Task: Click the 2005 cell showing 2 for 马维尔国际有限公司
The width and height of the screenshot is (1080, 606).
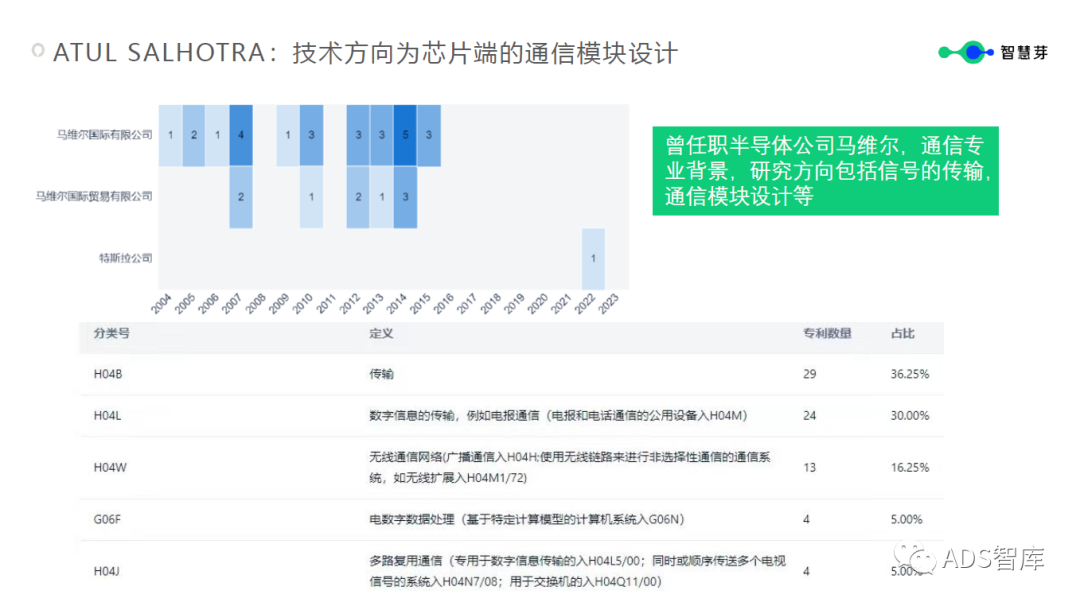Action: [x=194, y=135]
